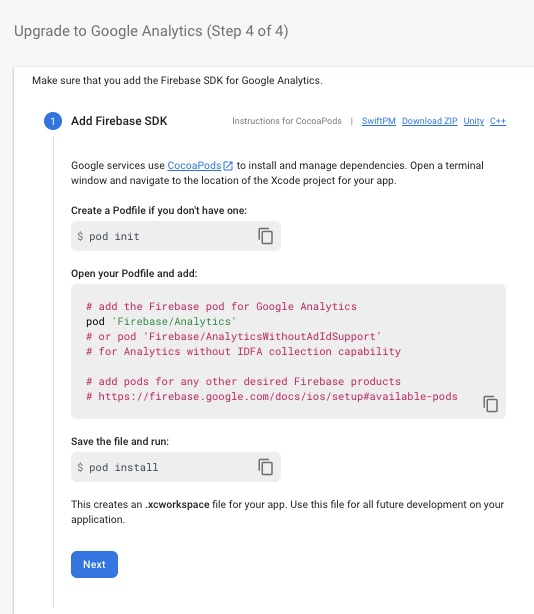Click the Upgrade to Google Analytics title

[x=151, y=31]
